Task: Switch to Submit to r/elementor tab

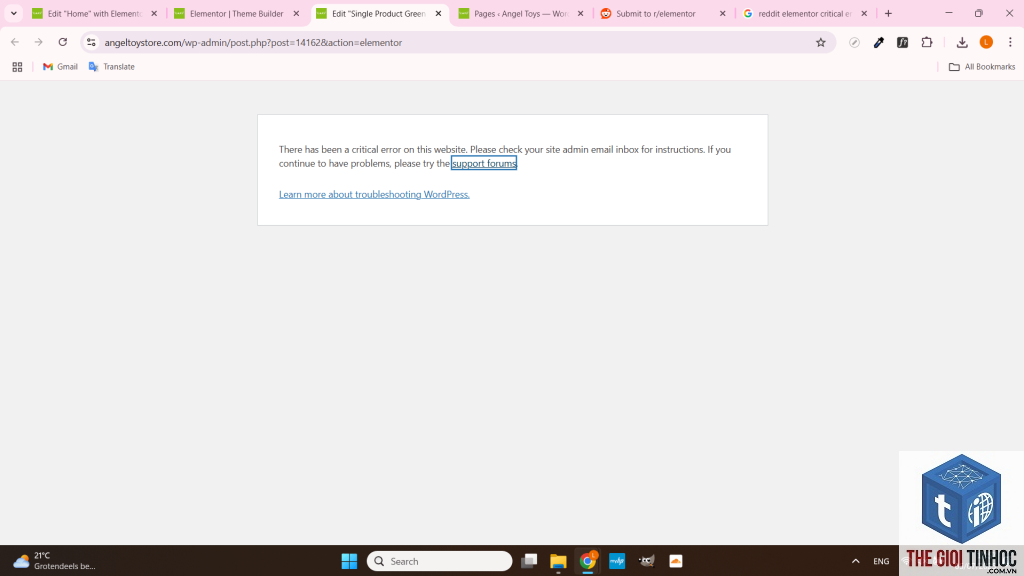Action: (x=664, y=13)
